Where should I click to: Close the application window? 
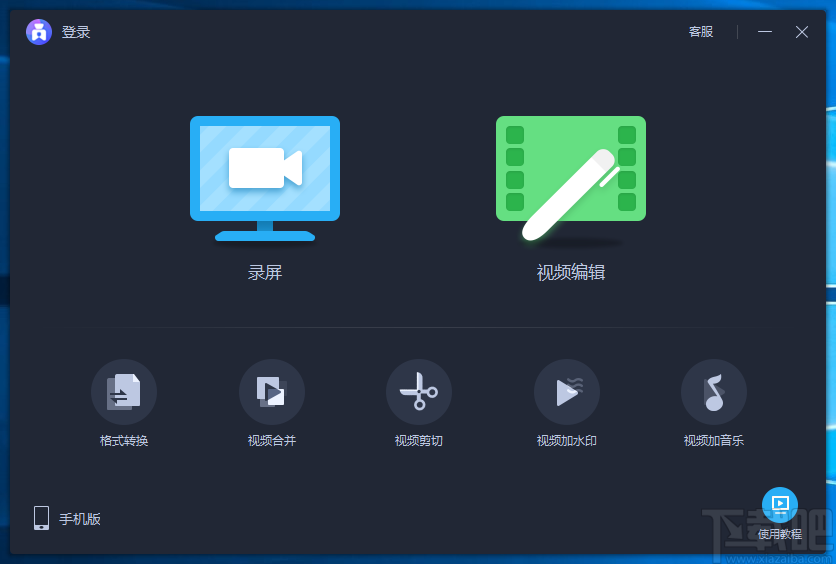click(802, 32)
